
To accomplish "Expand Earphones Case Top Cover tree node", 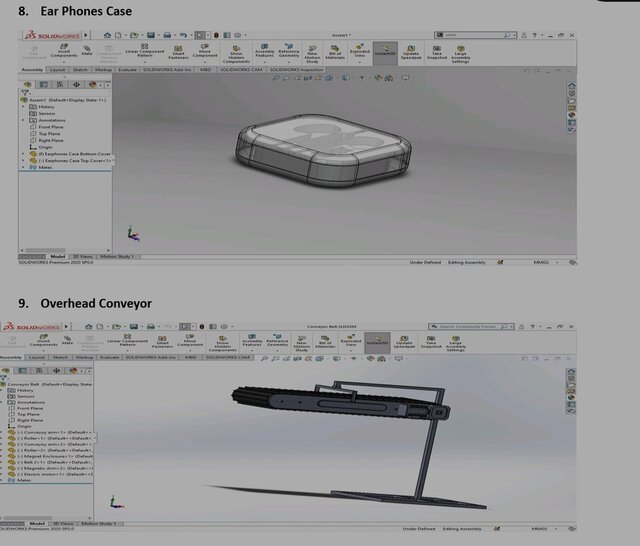I will point(23,160).
